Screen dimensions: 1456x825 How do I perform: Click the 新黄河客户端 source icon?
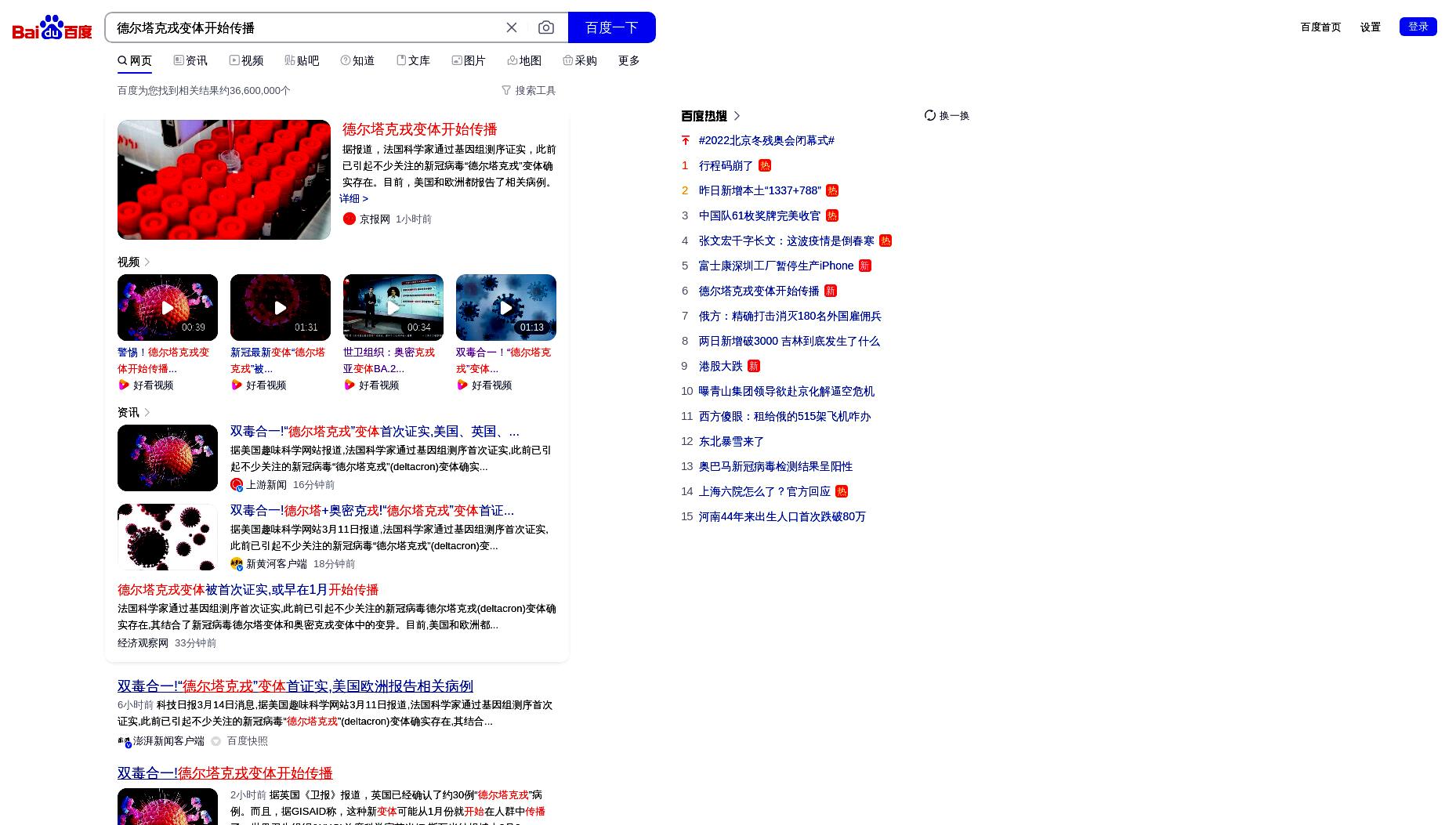(237, 564)
